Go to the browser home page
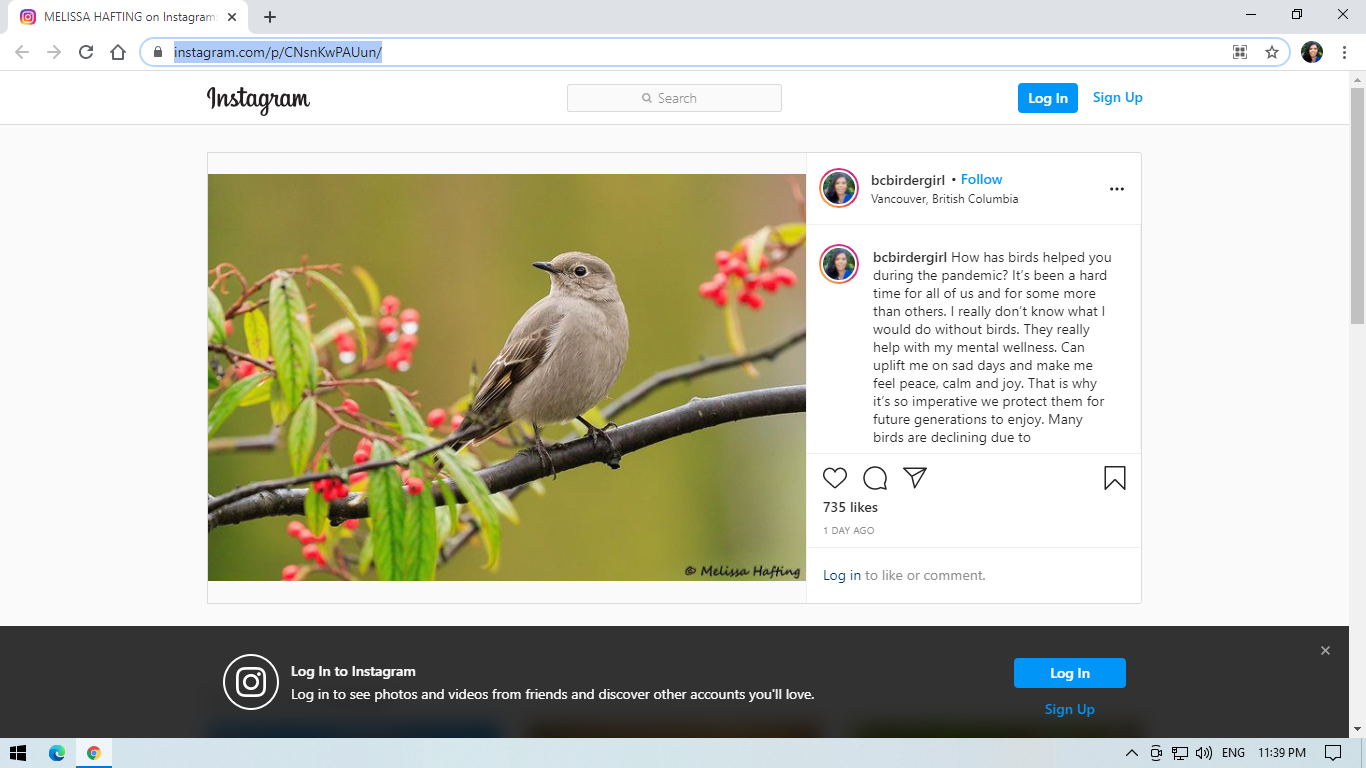This screenshot has height=768, width=1366. (118, 52)
